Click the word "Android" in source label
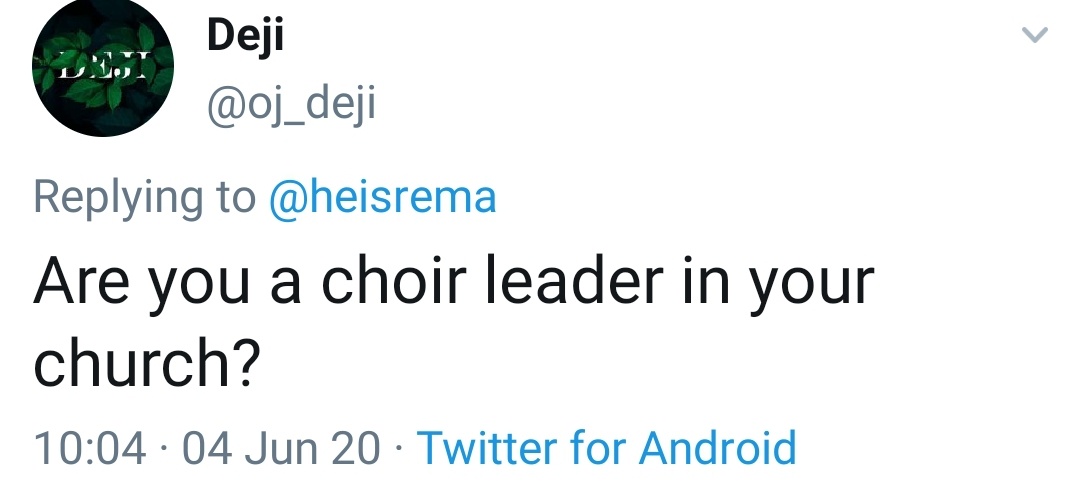1079x495 pixels. [718, 446]
